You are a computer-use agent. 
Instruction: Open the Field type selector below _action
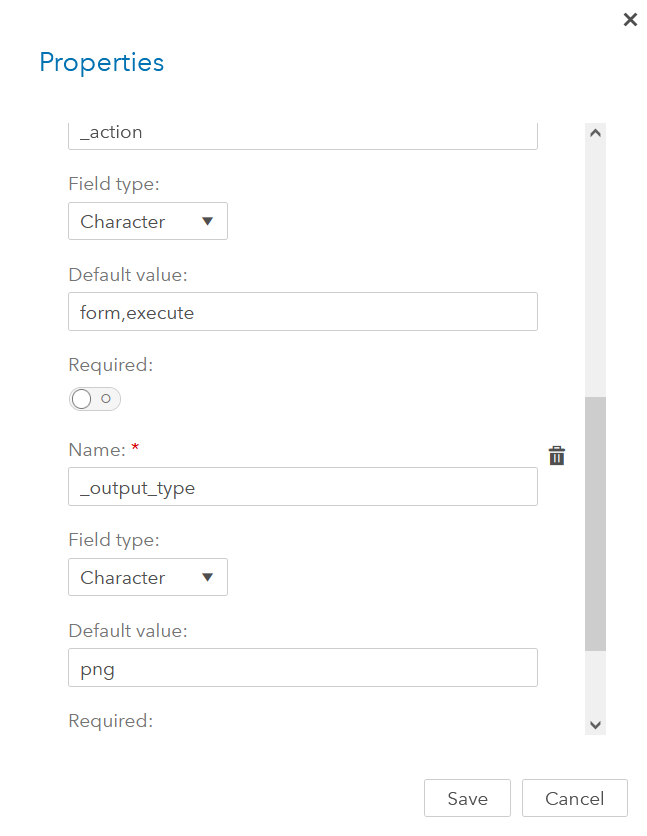[x=147, y=221]
